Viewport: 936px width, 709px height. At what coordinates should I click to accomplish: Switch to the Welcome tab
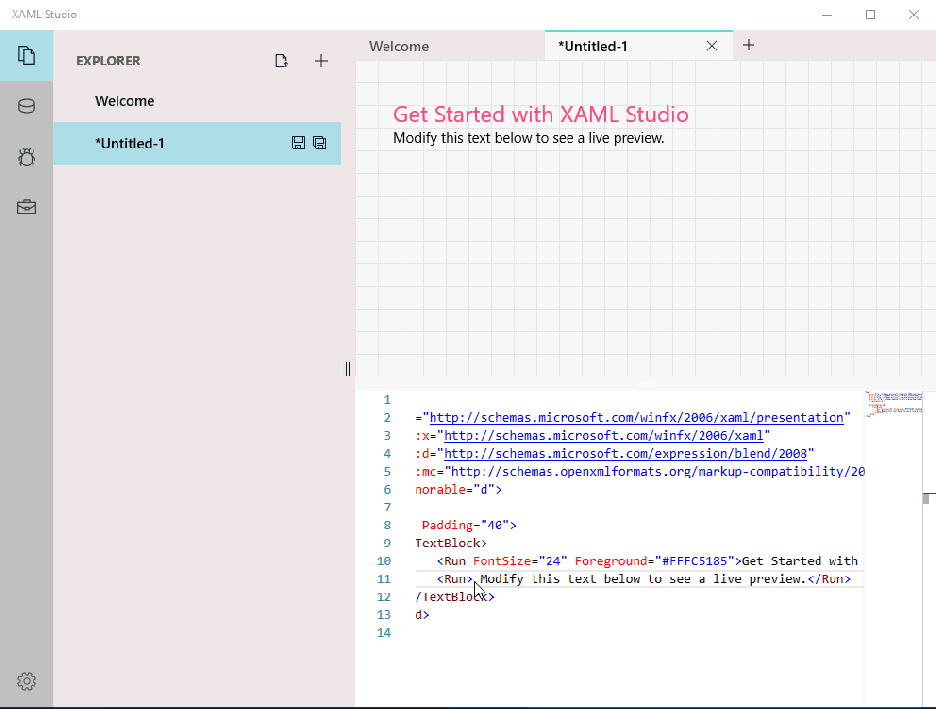point(399,46)
